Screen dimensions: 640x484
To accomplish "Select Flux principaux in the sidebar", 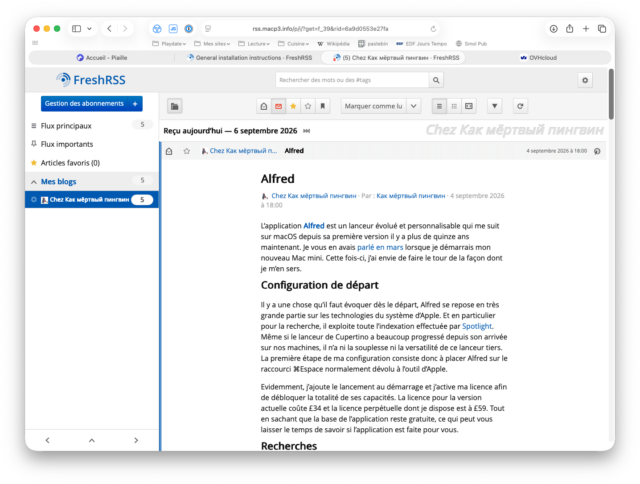I will click(66, 126).
